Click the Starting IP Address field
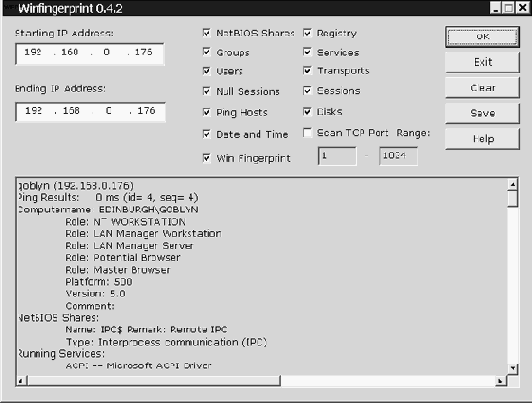This screenshot has width=532, height=403. pyautogui.click(x=90, y=54)
